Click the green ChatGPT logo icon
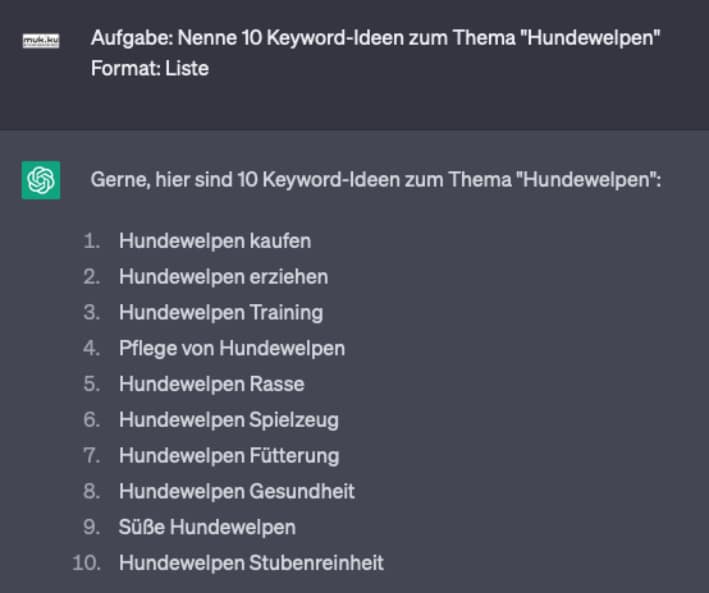The width and height of the screenshot is (709, 593). 41,180
